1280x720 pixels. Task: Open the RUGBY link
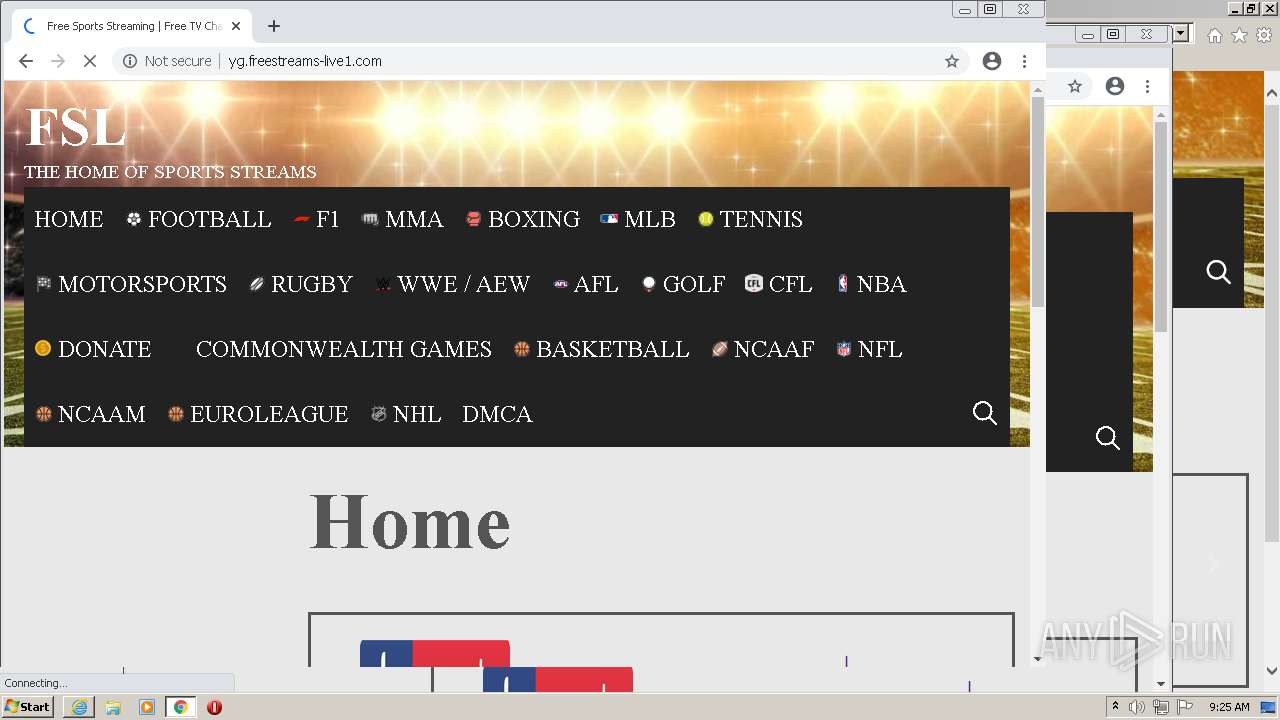pyautogui.click(x=301, y=284)
